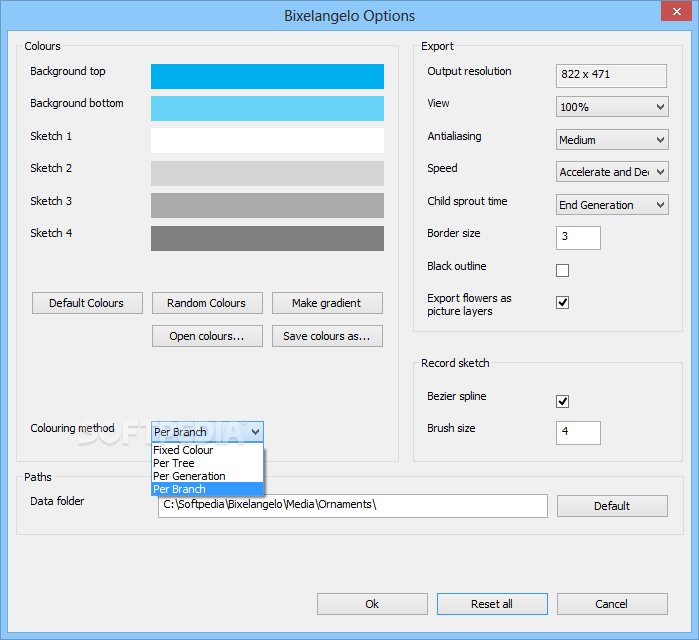
Task: Click Reset all button
Action: coord(492,604)
